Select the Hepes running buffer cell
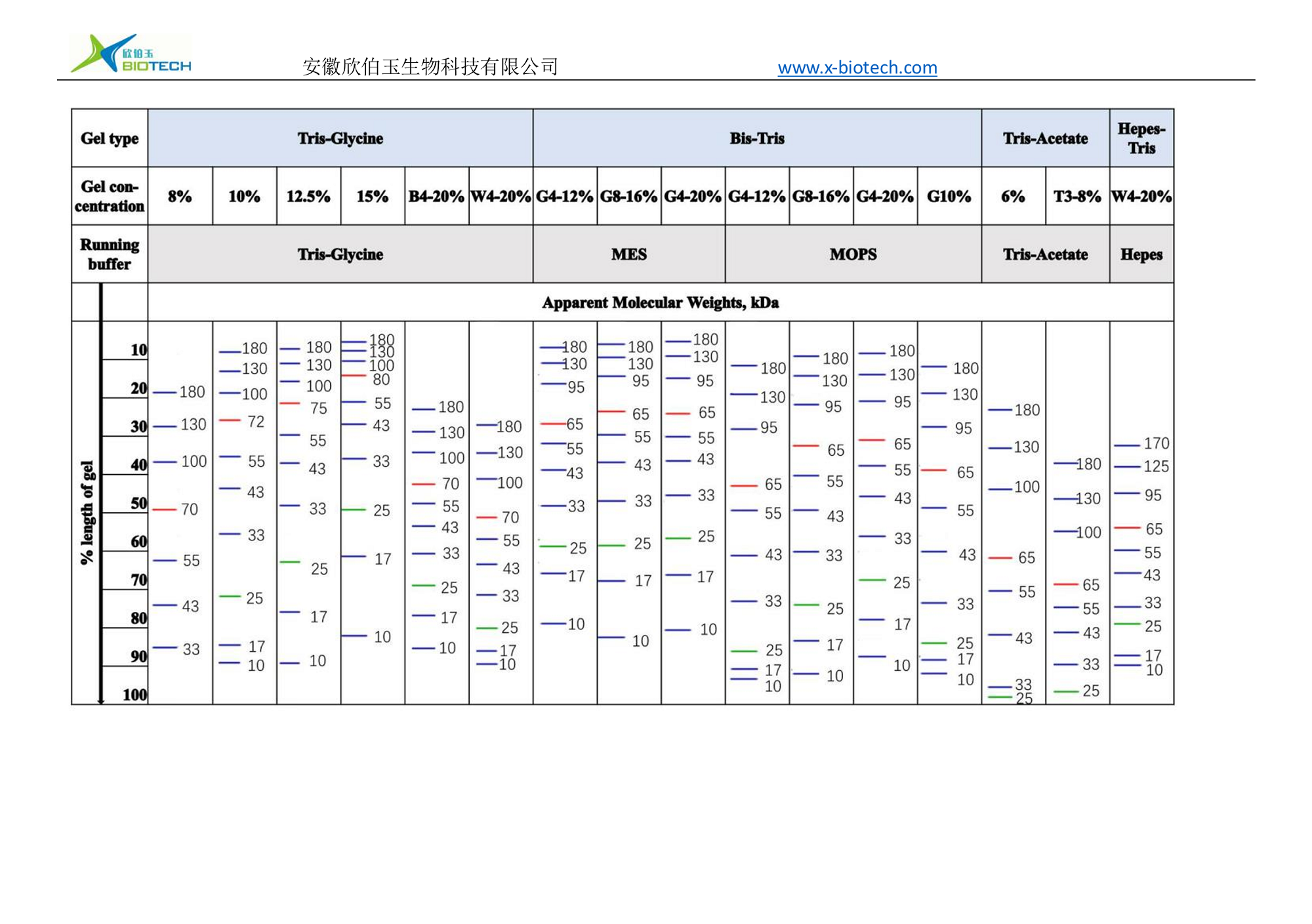This screenshot has height=924, width=1312. (1141, 254)
